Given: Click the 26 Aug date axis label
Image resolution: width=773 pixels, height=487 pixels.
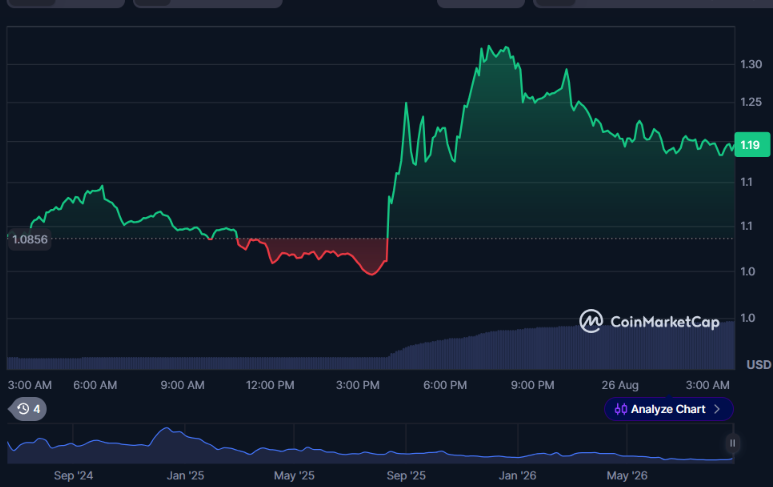Looking at the screenshot, I should pos(620,385).
